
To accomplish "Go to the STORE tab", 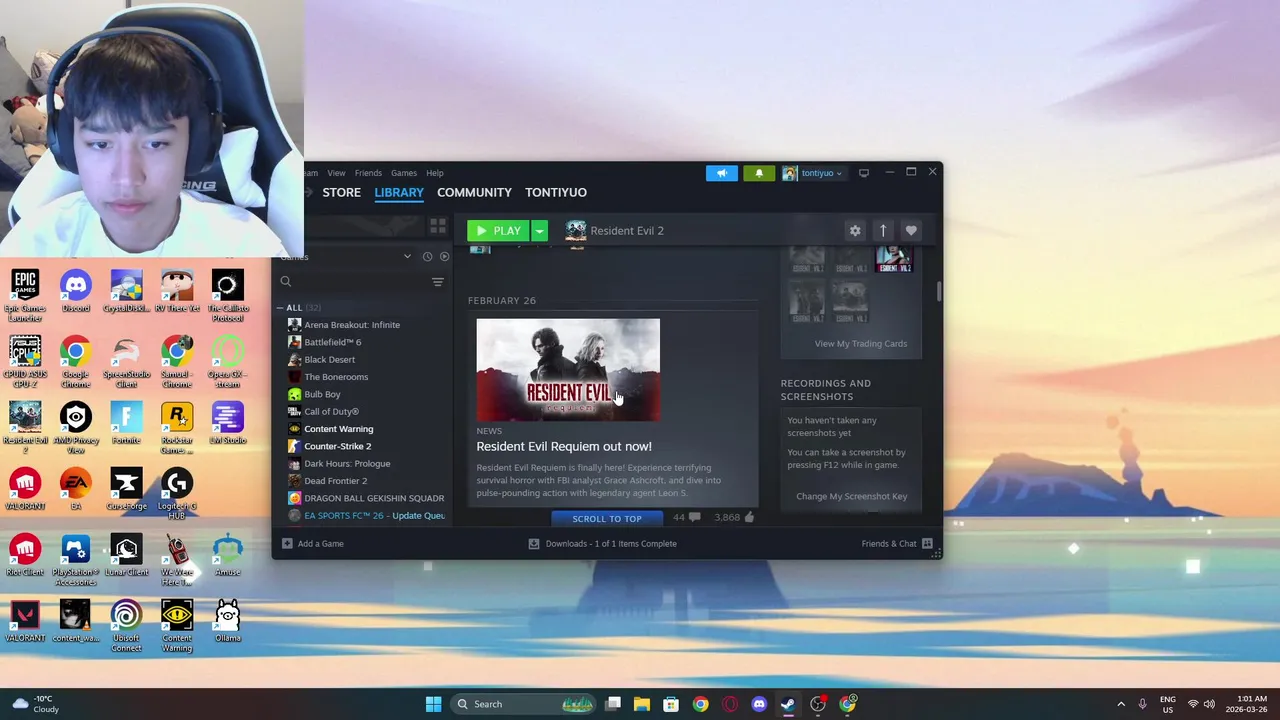I will (341, 193).
